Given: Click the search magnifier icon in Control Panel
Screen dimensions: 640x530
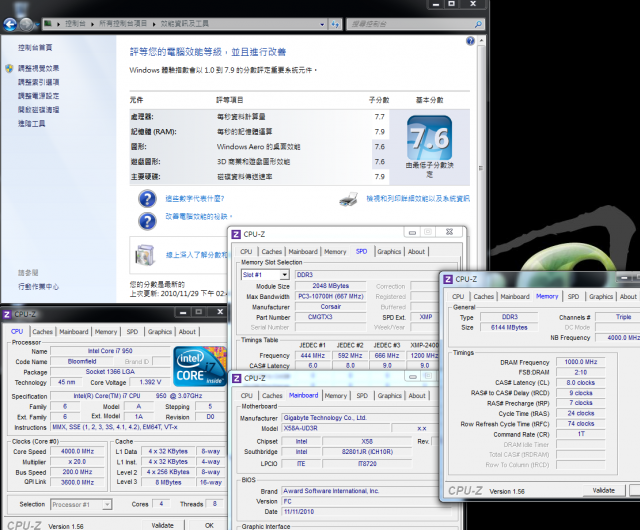Looking at the screenshot, I should [478, 24].
